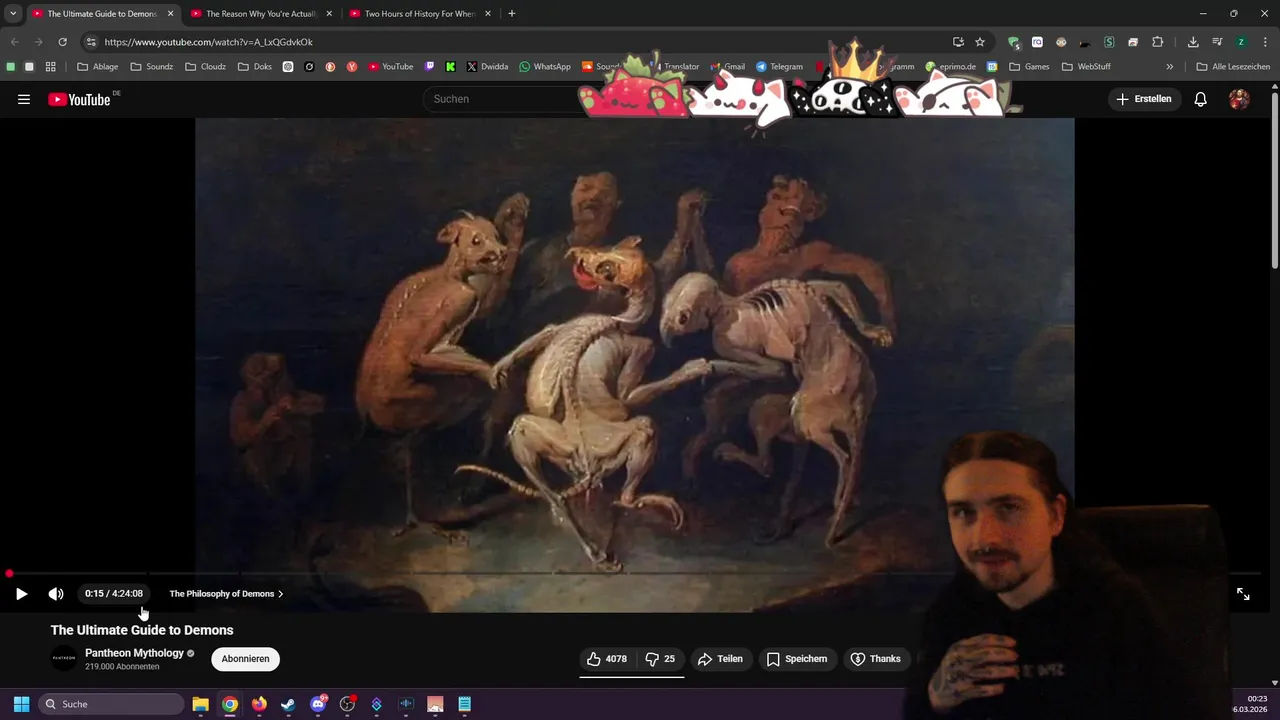Screen dimensions: 1280x720
Task: Mute the video volume speaker
Action: tap(56, 594)
